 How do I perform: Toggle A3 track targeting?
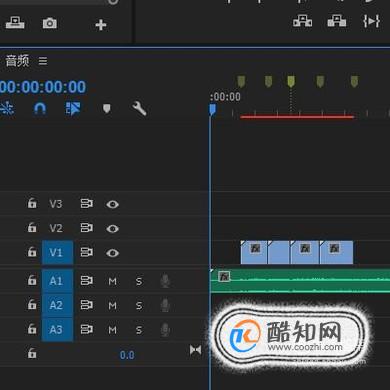click(x=57, y=330)
